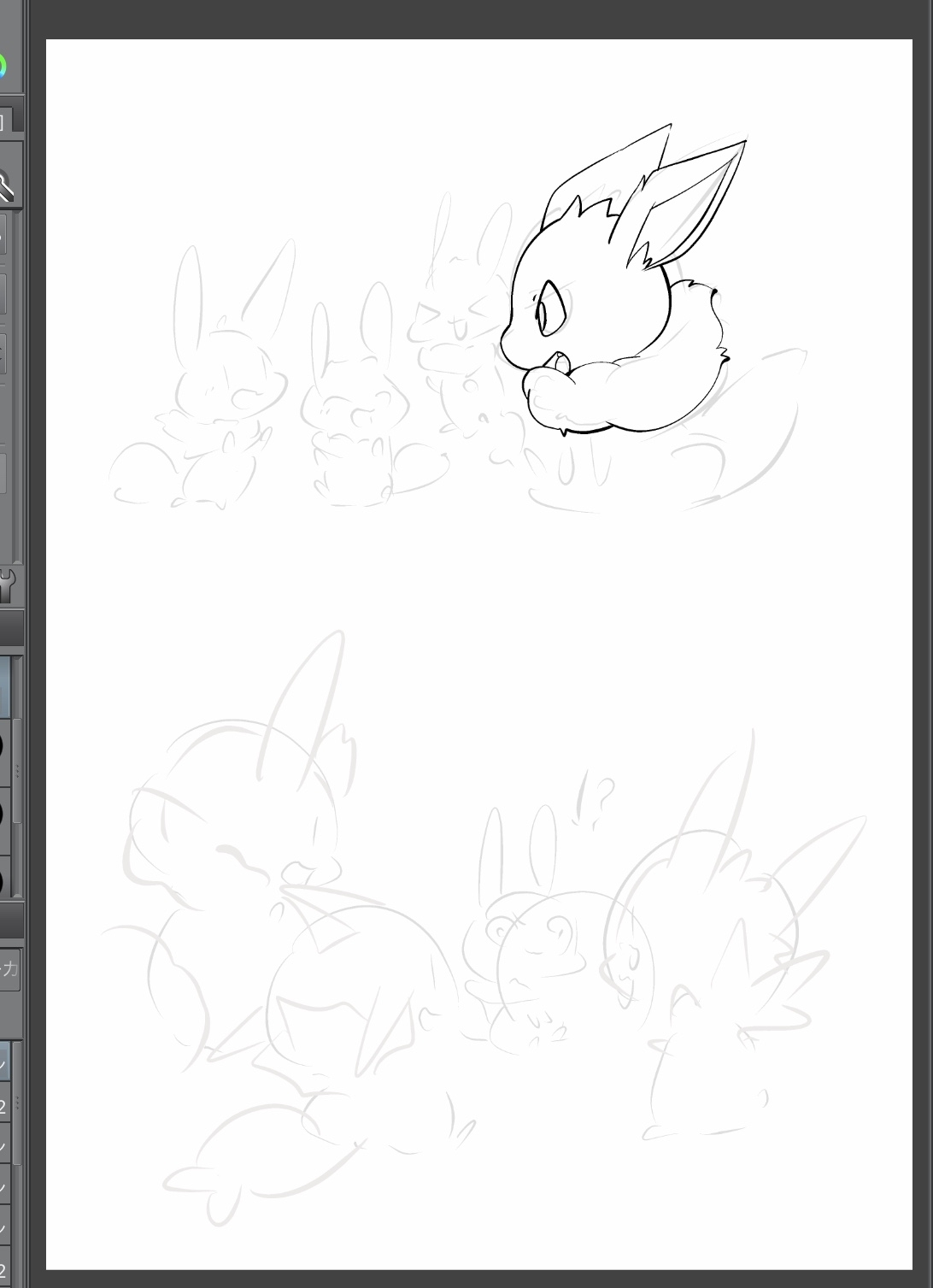Click the first small button under the magnifier icon
Image resolution: width=933 pixels, height=1288 pixels.
tap(3, 233)
